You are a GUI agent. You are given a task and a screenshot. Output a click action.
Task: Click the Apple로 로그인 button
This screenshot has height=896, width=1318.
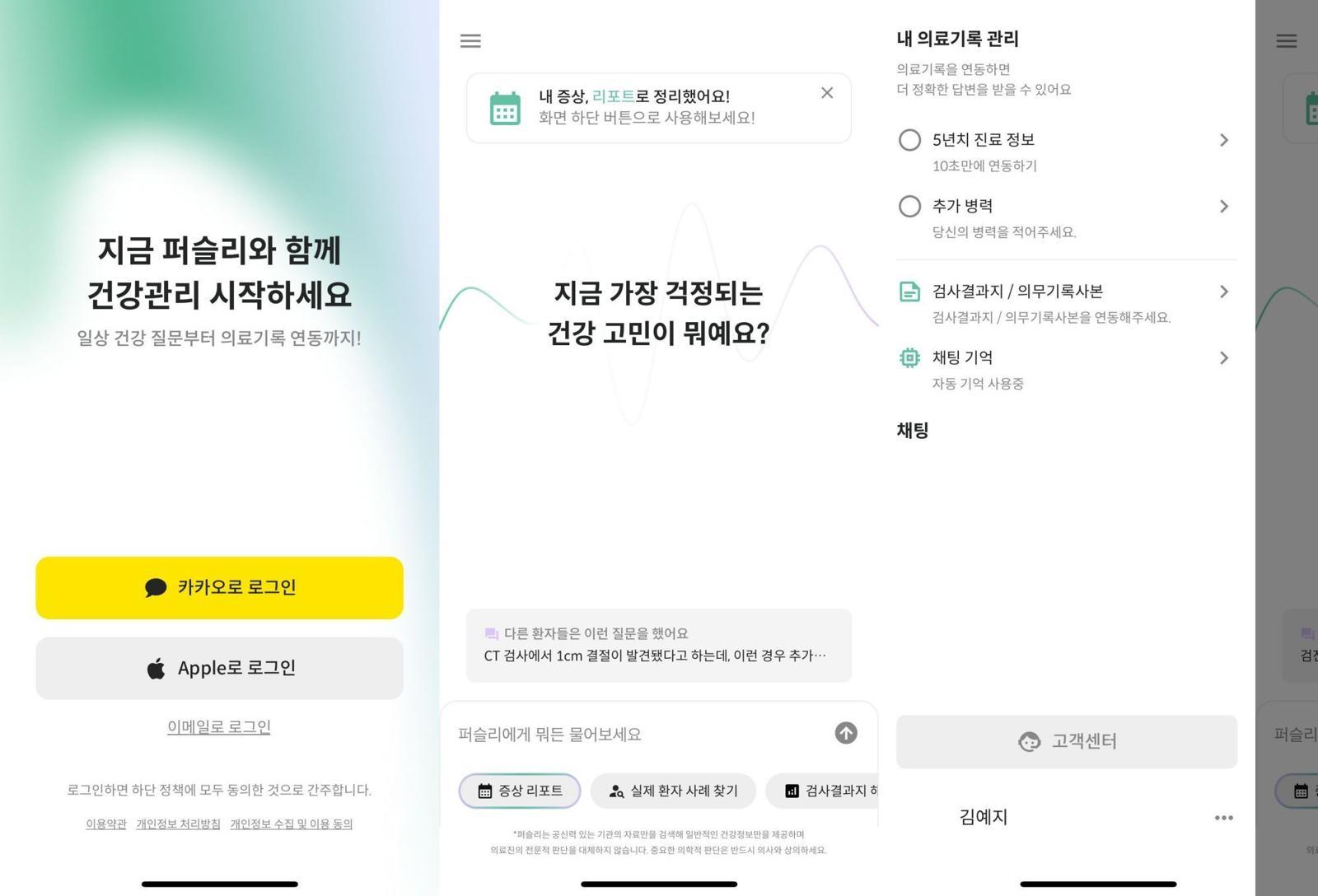tap(220, 668)
